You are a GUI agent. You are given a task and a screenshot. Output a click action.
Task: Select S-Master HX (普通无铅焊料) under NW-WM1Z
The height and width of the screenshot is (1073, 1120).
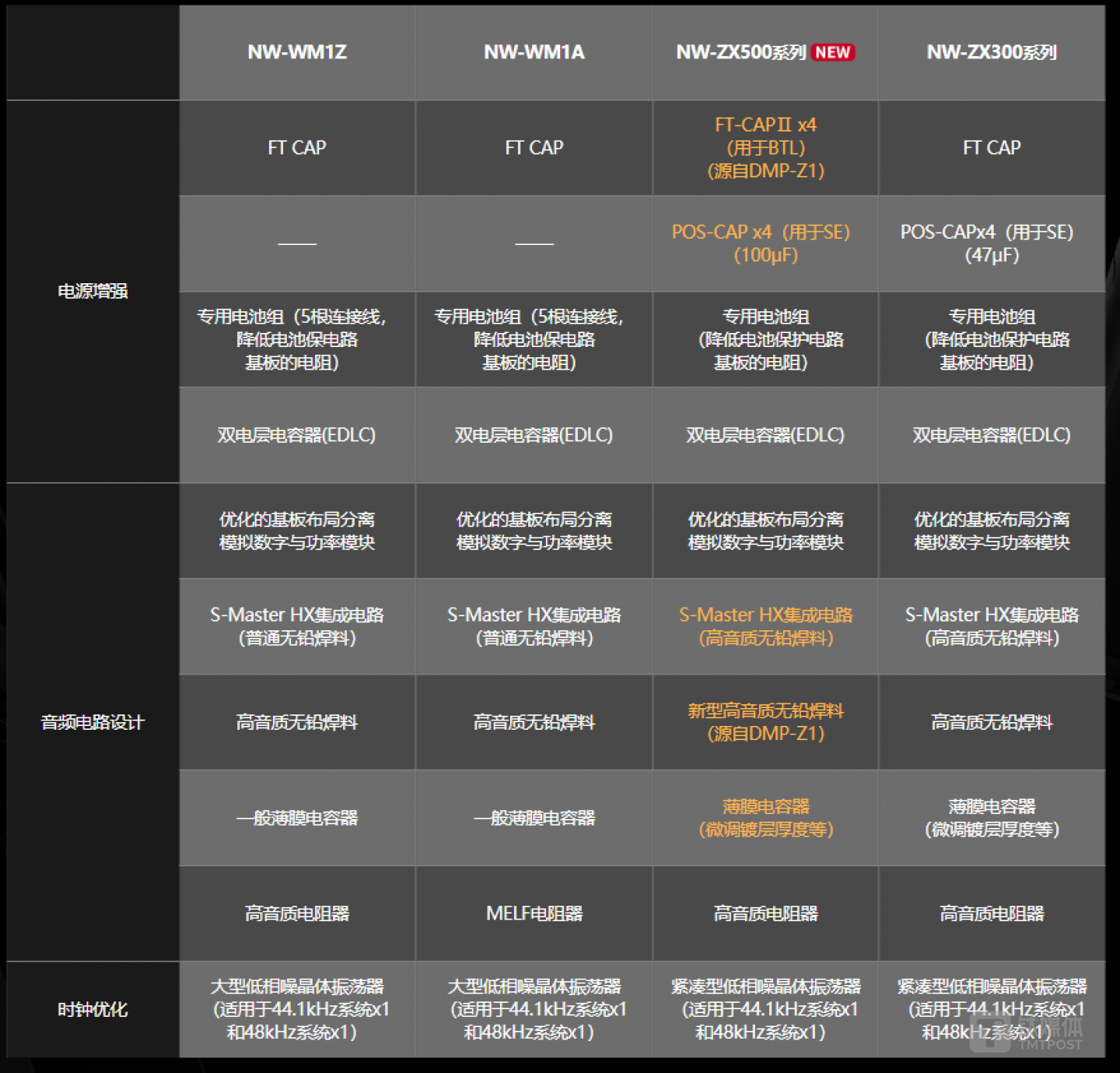point(297,626)
